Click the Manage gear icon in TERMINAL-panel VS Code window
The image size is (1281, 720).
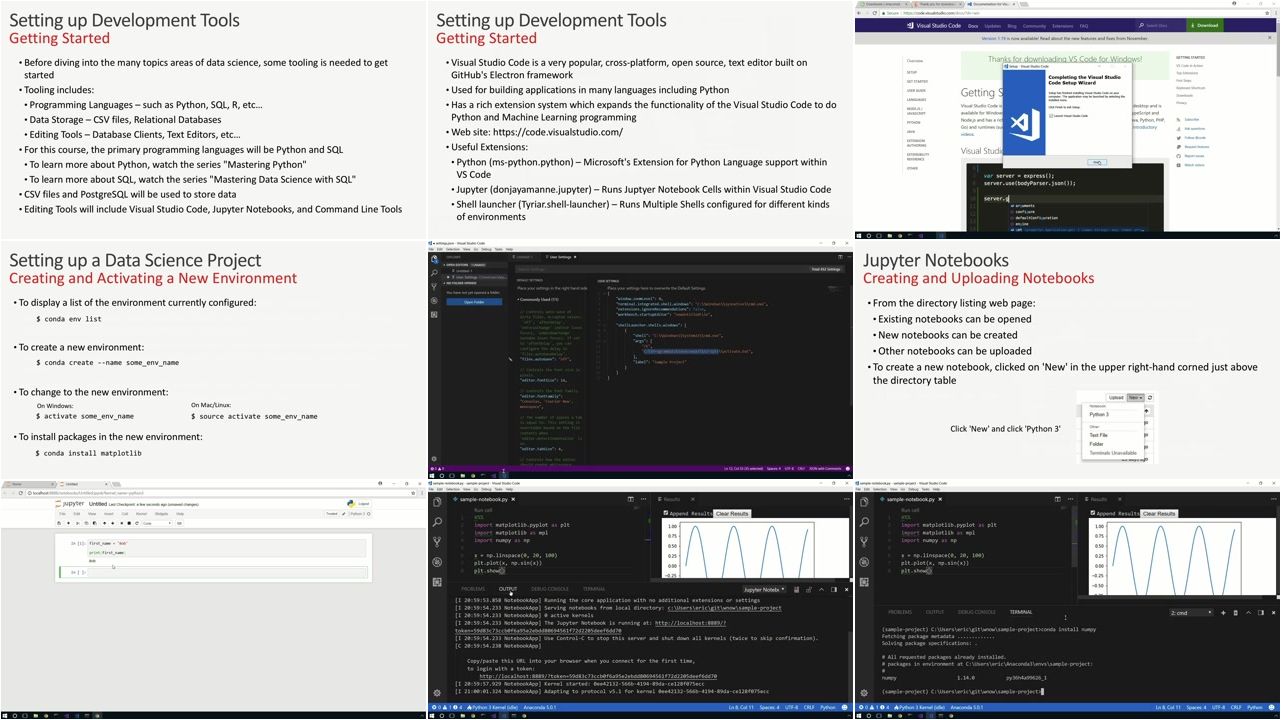[x=864, y=693]
